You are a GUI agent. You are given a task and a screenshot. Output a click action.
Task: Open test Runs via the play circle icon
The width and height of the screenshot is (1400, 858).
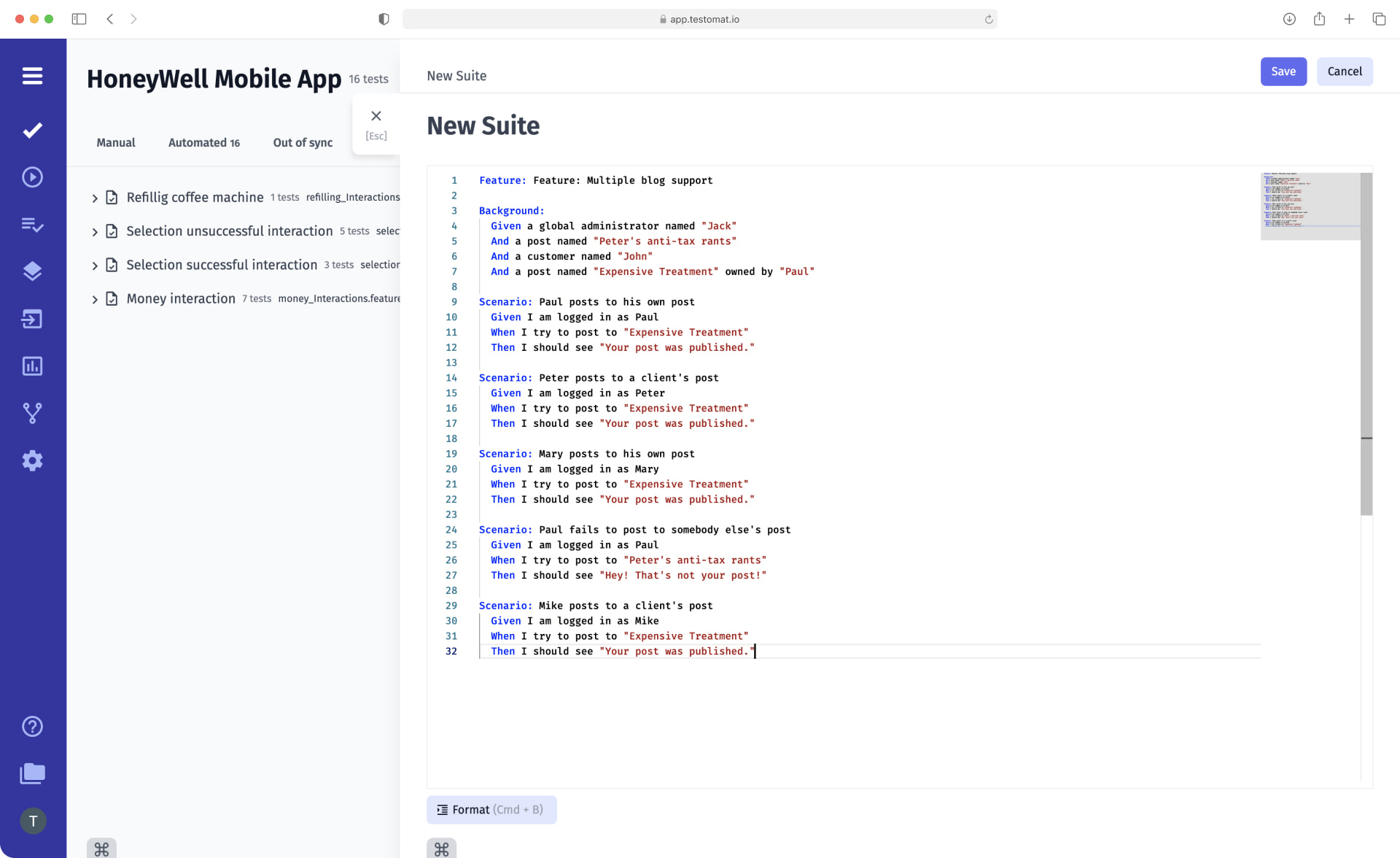tap(33, 177)
